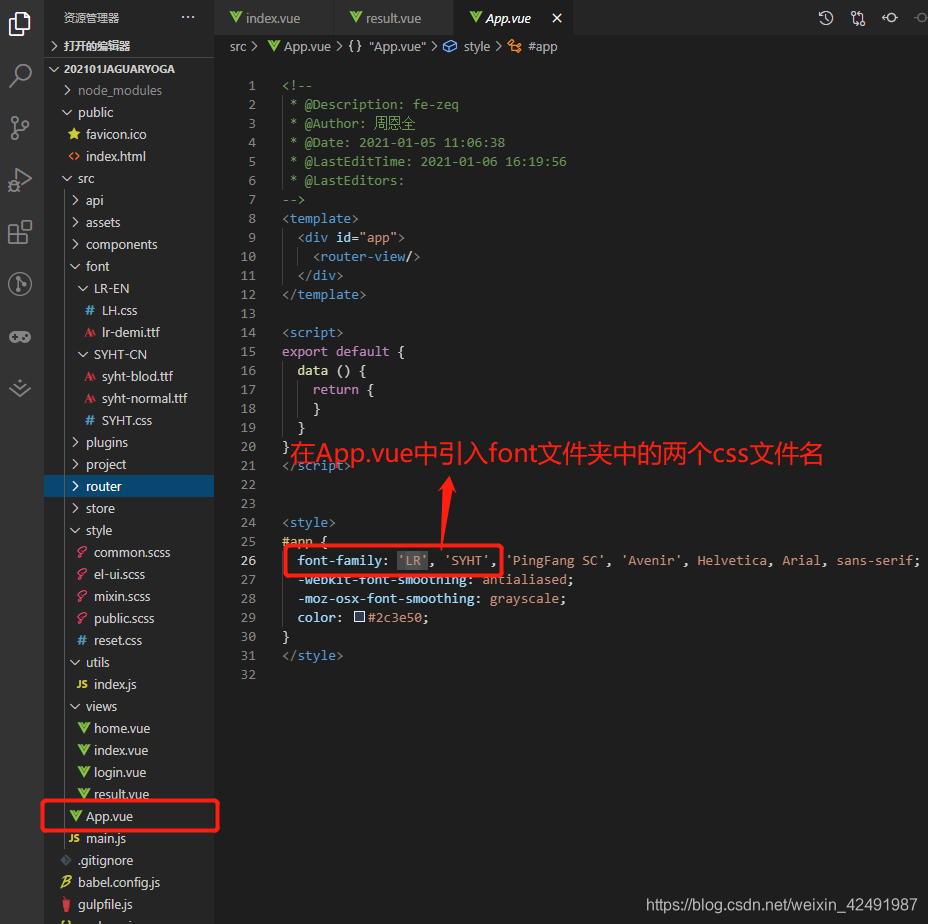928x924 pixels.
Task: Open index.html in public folder
Action: click(128, 156)
